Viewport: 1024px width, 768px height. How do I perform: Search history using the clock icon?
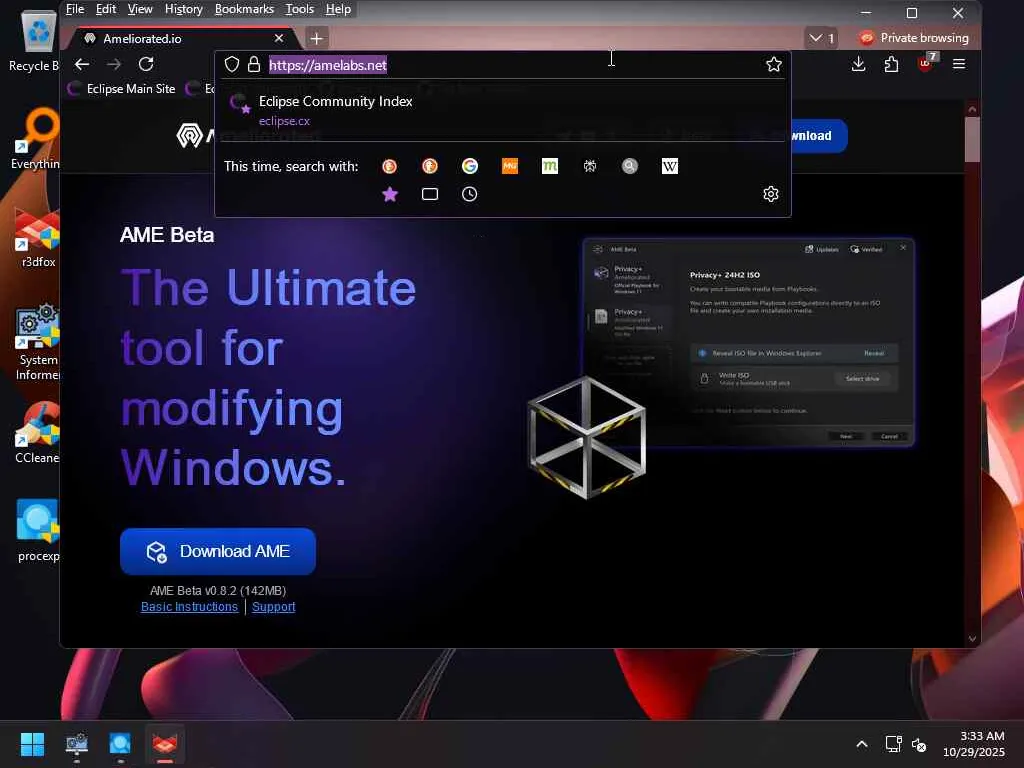pos(470,194)
